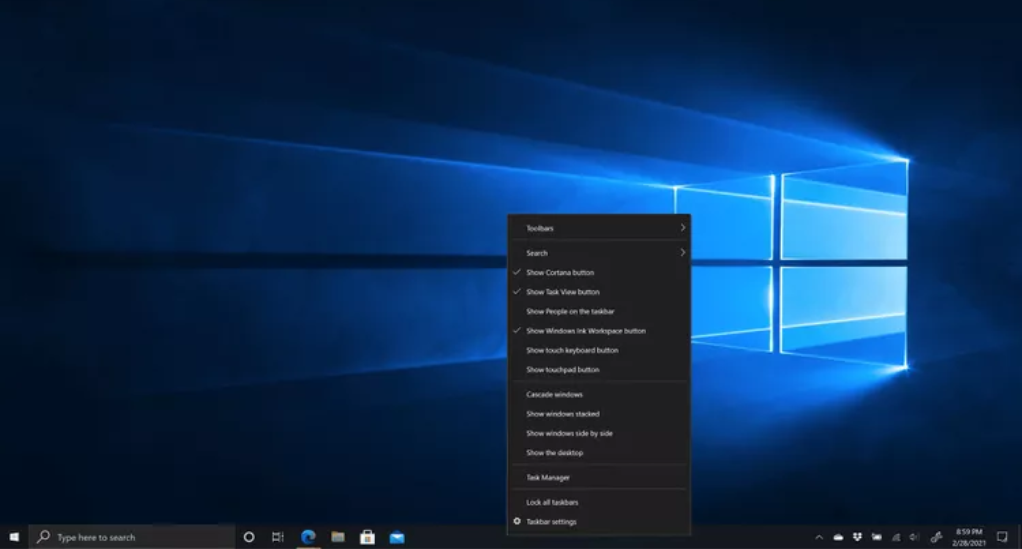Image resolution: width=1022 pixels, height=549 pixels.
Task: Enable Show touch keyboard button
Action: 599,350
